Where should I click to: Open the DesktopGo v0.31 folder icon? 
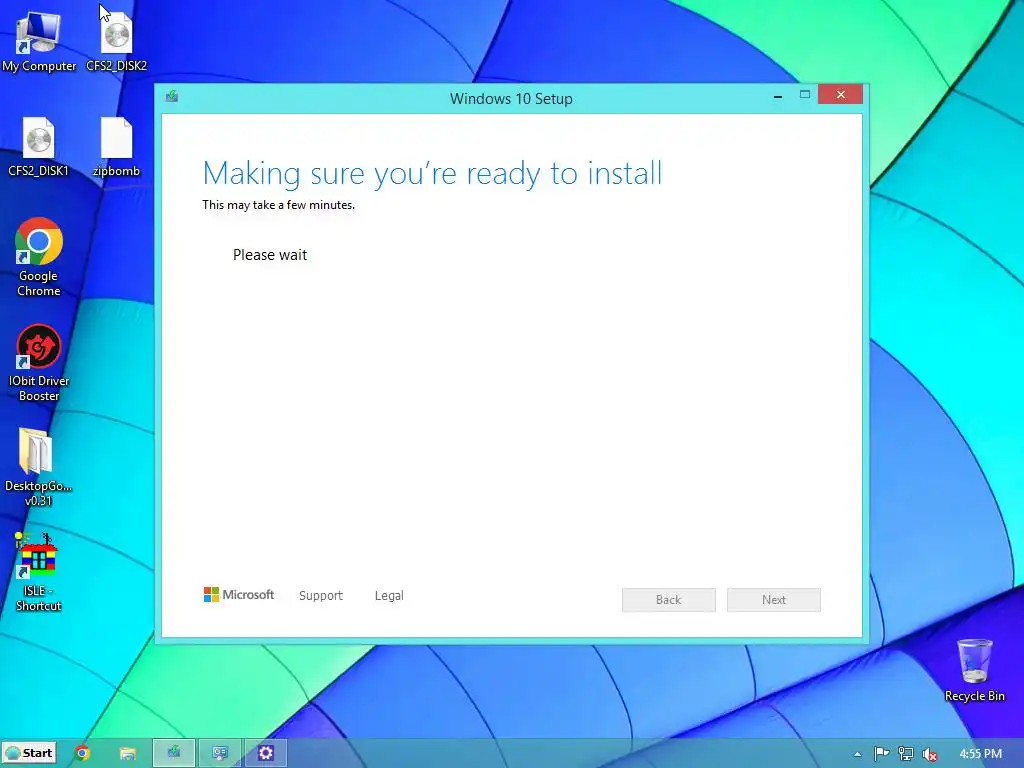tap(39, 468)
